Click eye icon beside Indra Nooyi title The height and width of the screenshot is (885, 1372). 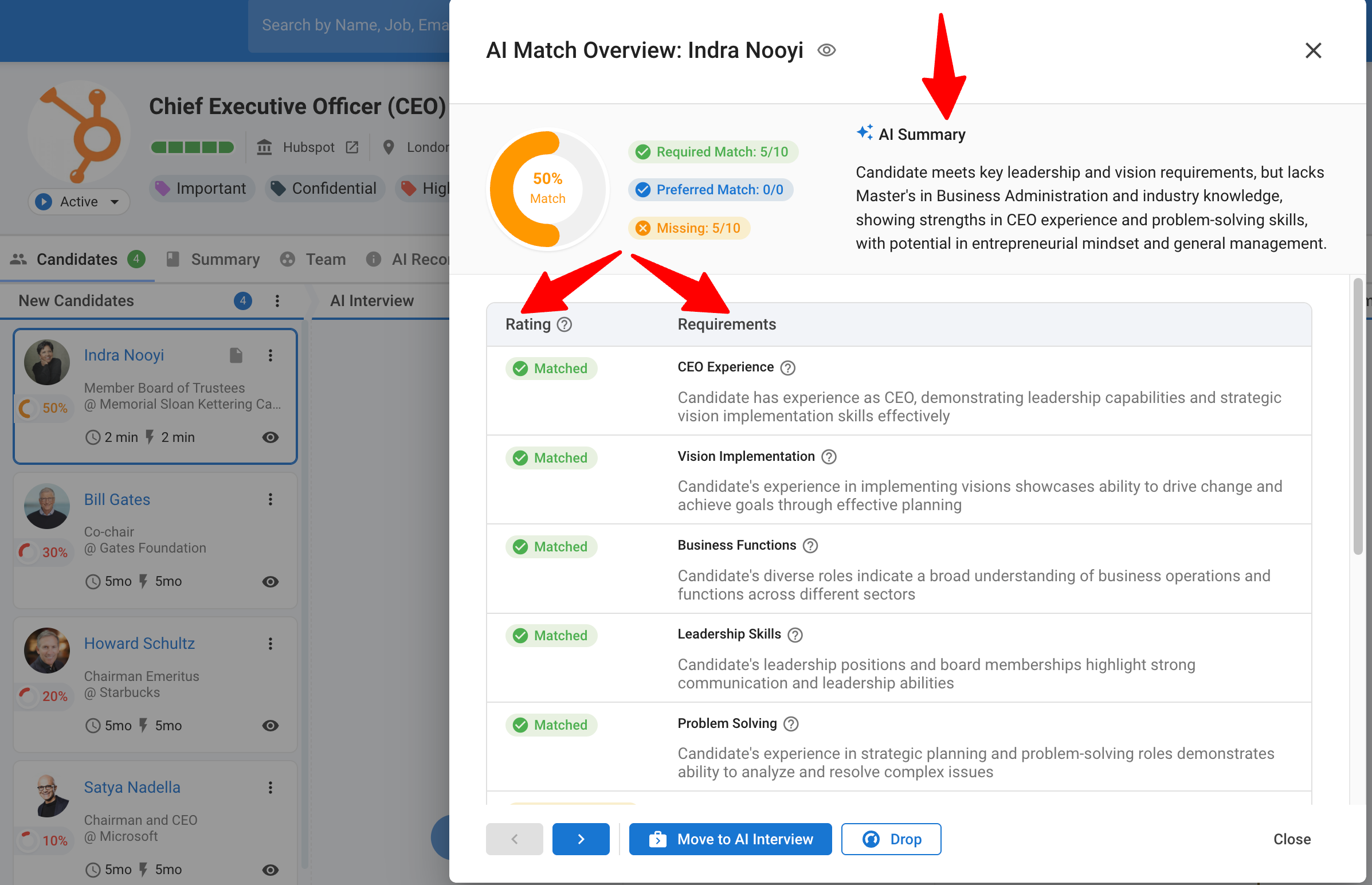(x=826, y=50)
